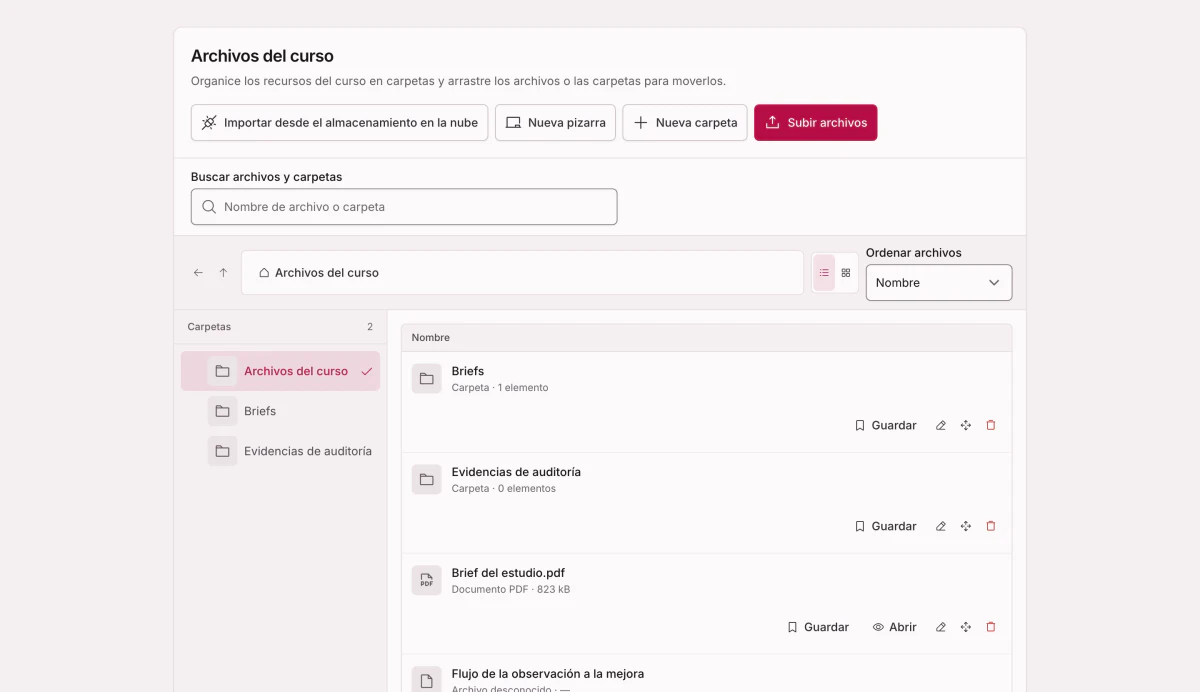Go up one folder level with the up arrow
The height and width of the screenshot is (692, 1200).
coord(223,273)
